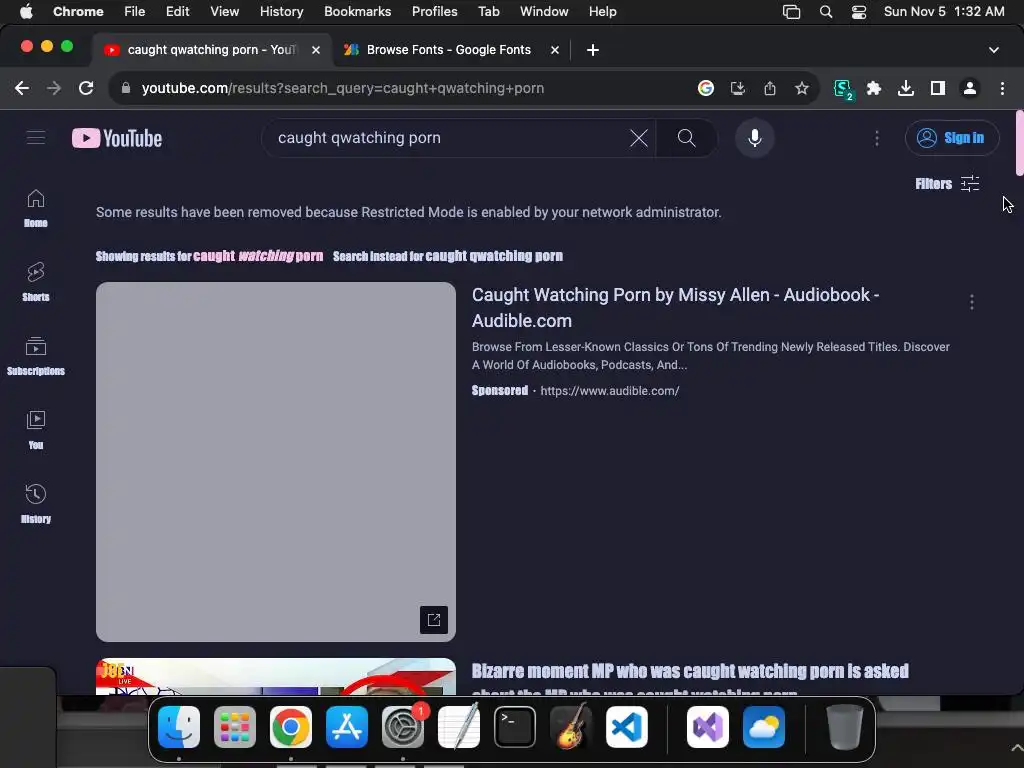
Task: Click the Chrome address bar URL
Action: click(x=342, y=88)
